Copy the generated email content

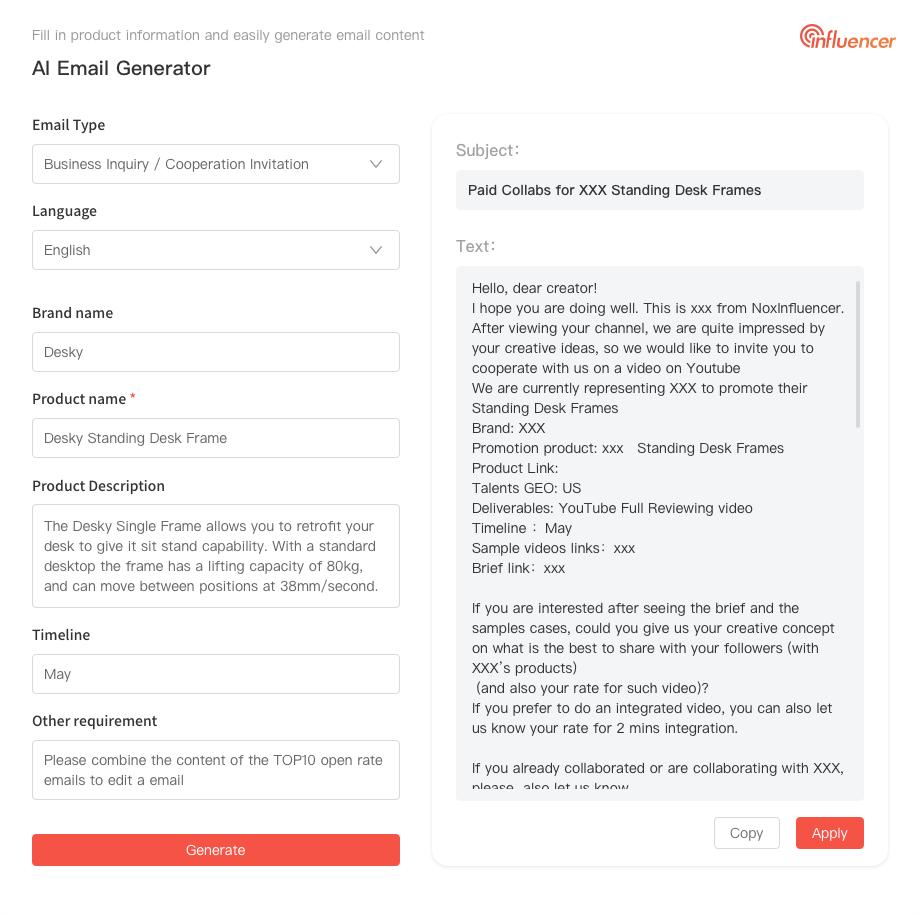coord(746,833)
